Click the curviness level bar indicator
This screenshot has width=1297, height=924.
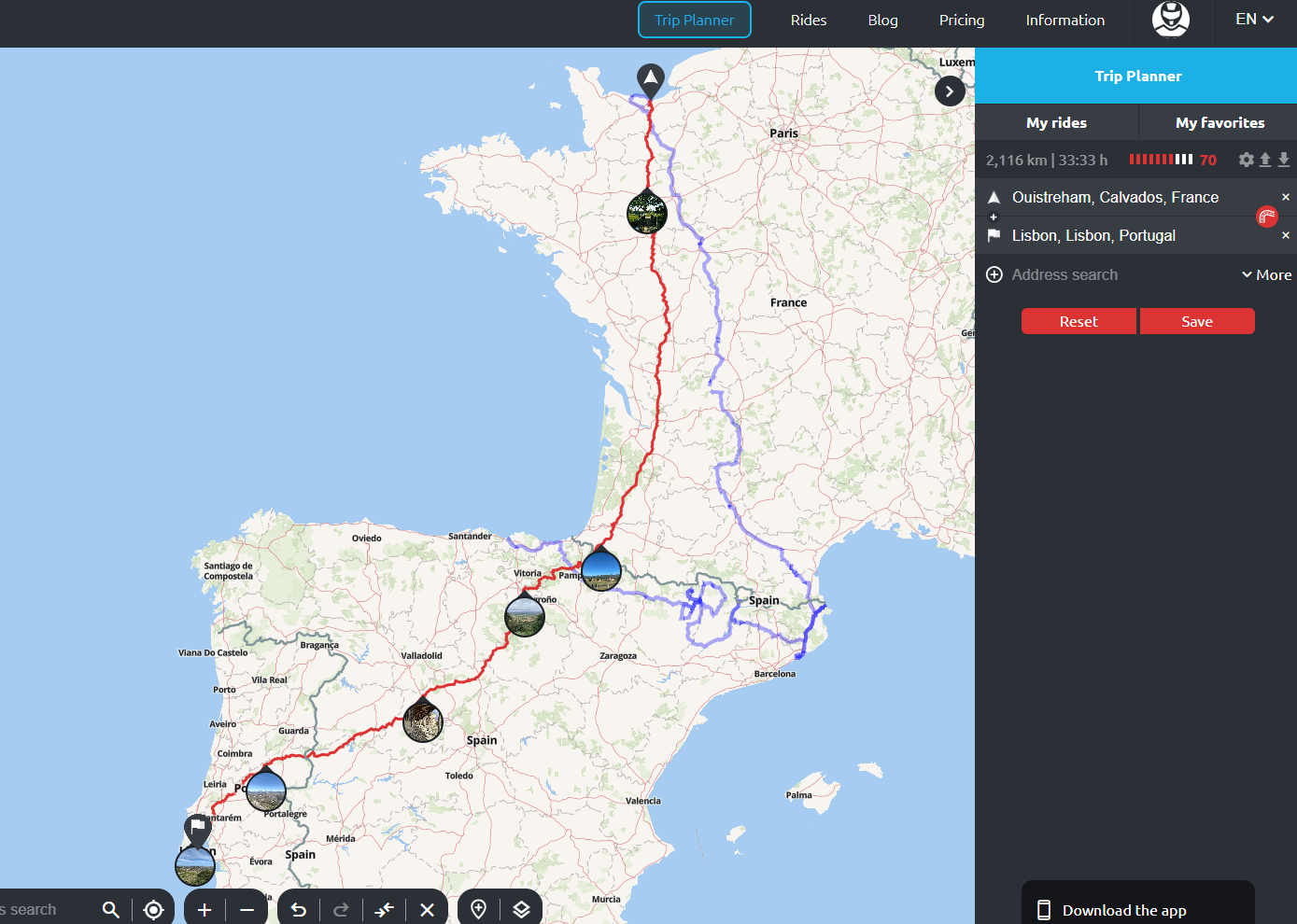click(x=1161, y=160)
